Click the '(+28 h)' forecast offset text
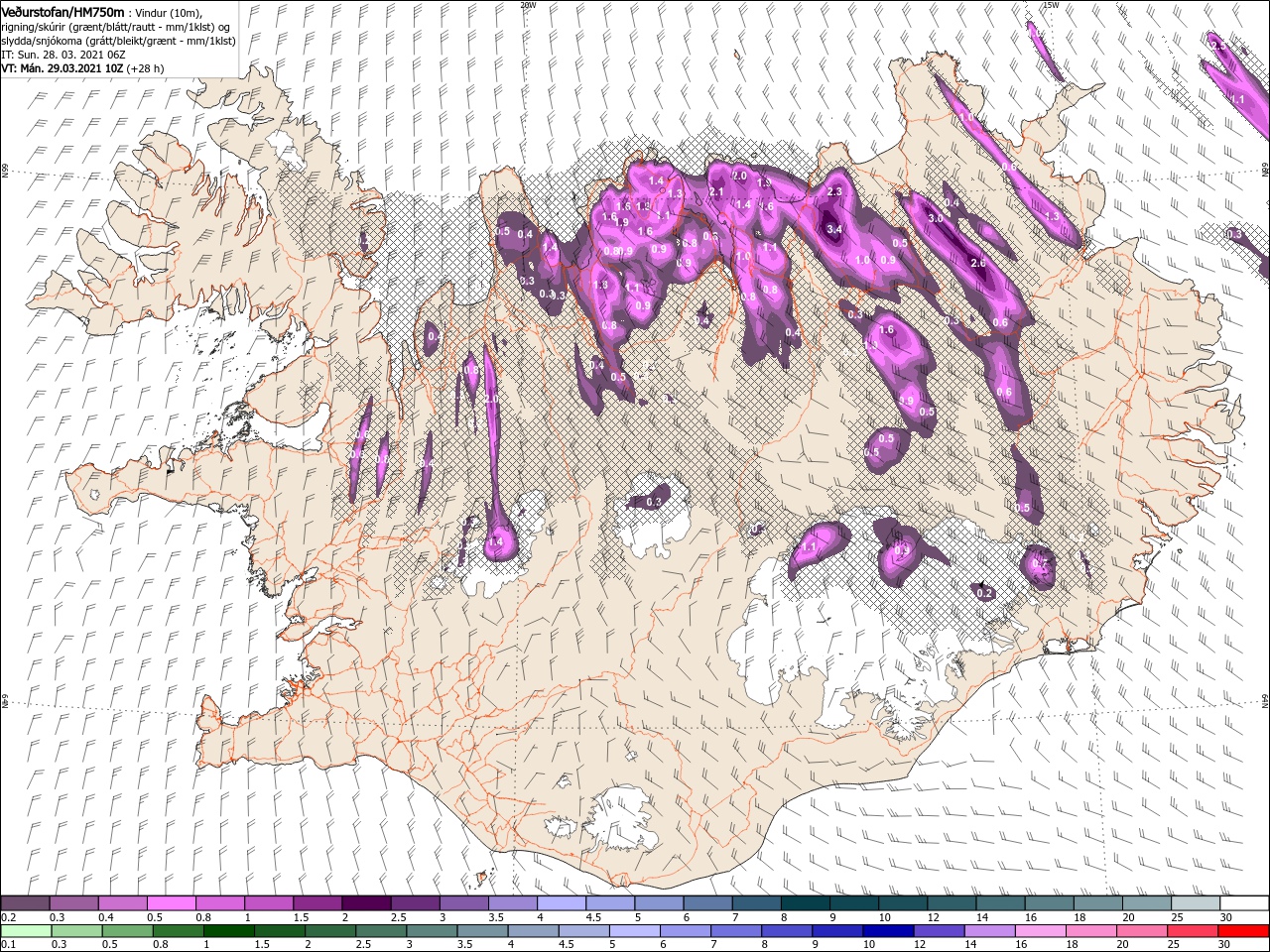The image size is (1270, 952). [x=145, y=69]
